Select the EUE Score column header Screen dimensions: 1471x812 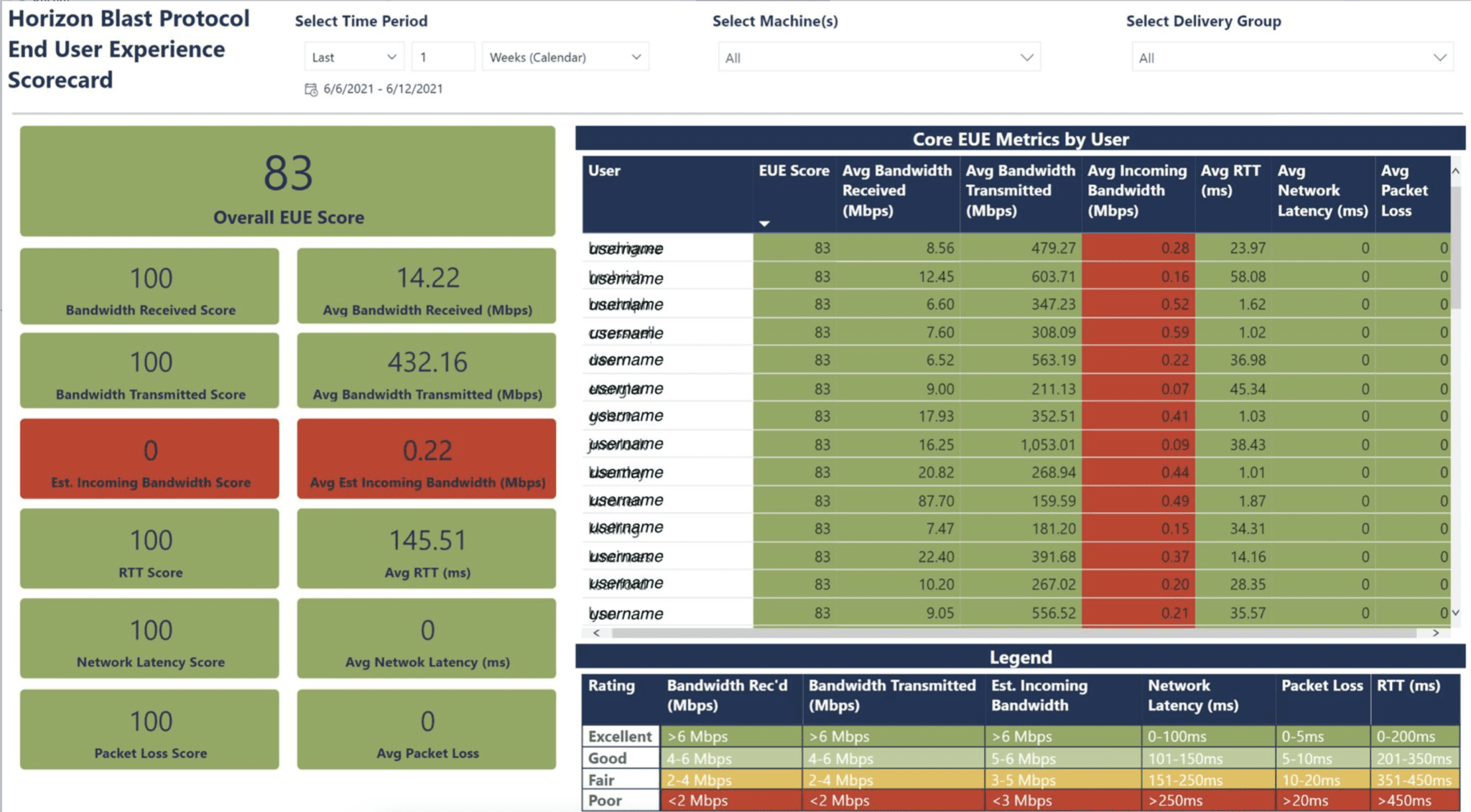click(792, 171)
